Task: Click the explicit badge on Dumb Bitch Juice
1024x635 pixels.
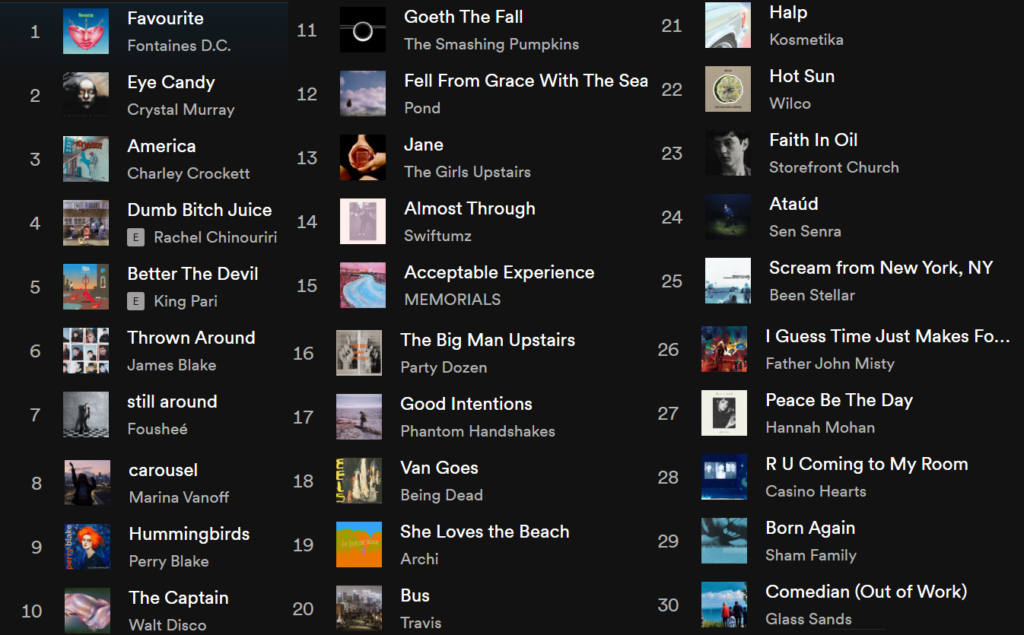Action: click(135, 238)
